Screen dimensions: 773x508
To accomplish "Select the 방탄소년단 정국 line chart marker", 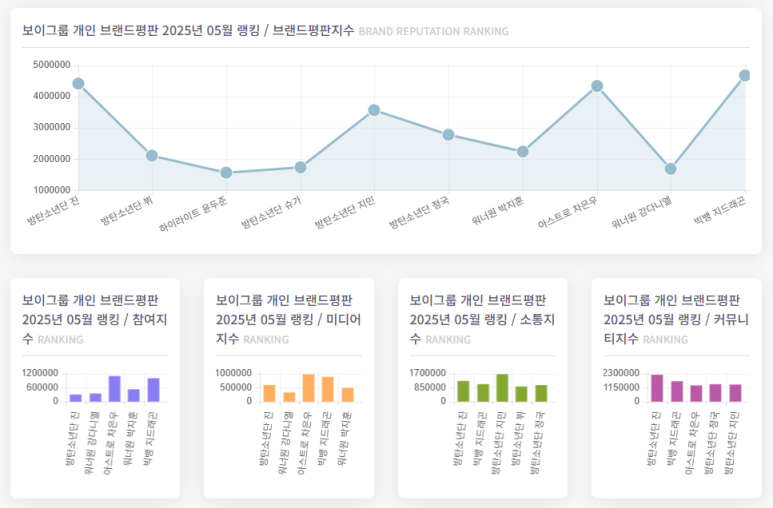I will point(448,134).
